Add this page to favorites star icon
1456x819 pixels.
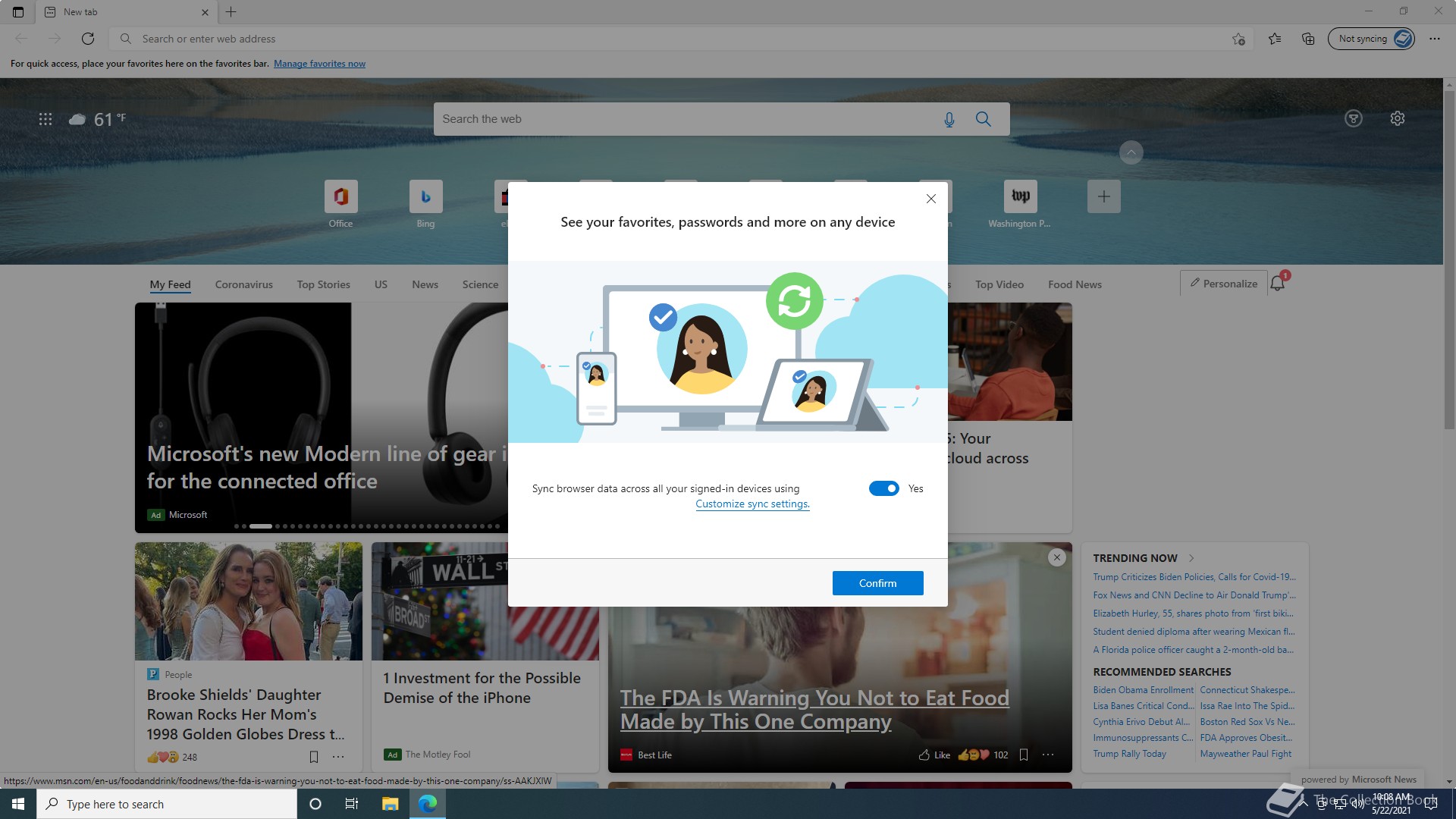click(1238, 39)
